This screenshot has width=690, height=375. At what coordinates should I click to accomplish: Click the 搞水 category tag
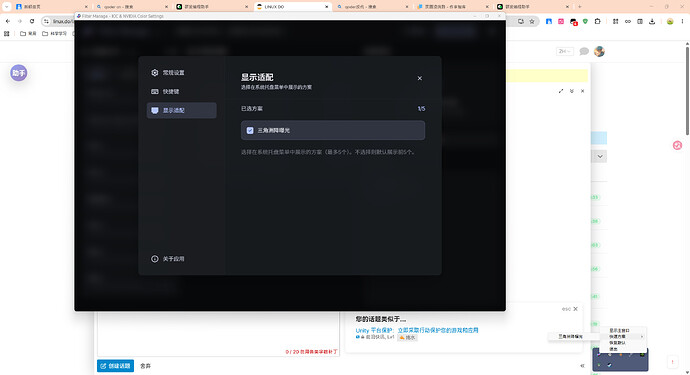tap(407, 338)
